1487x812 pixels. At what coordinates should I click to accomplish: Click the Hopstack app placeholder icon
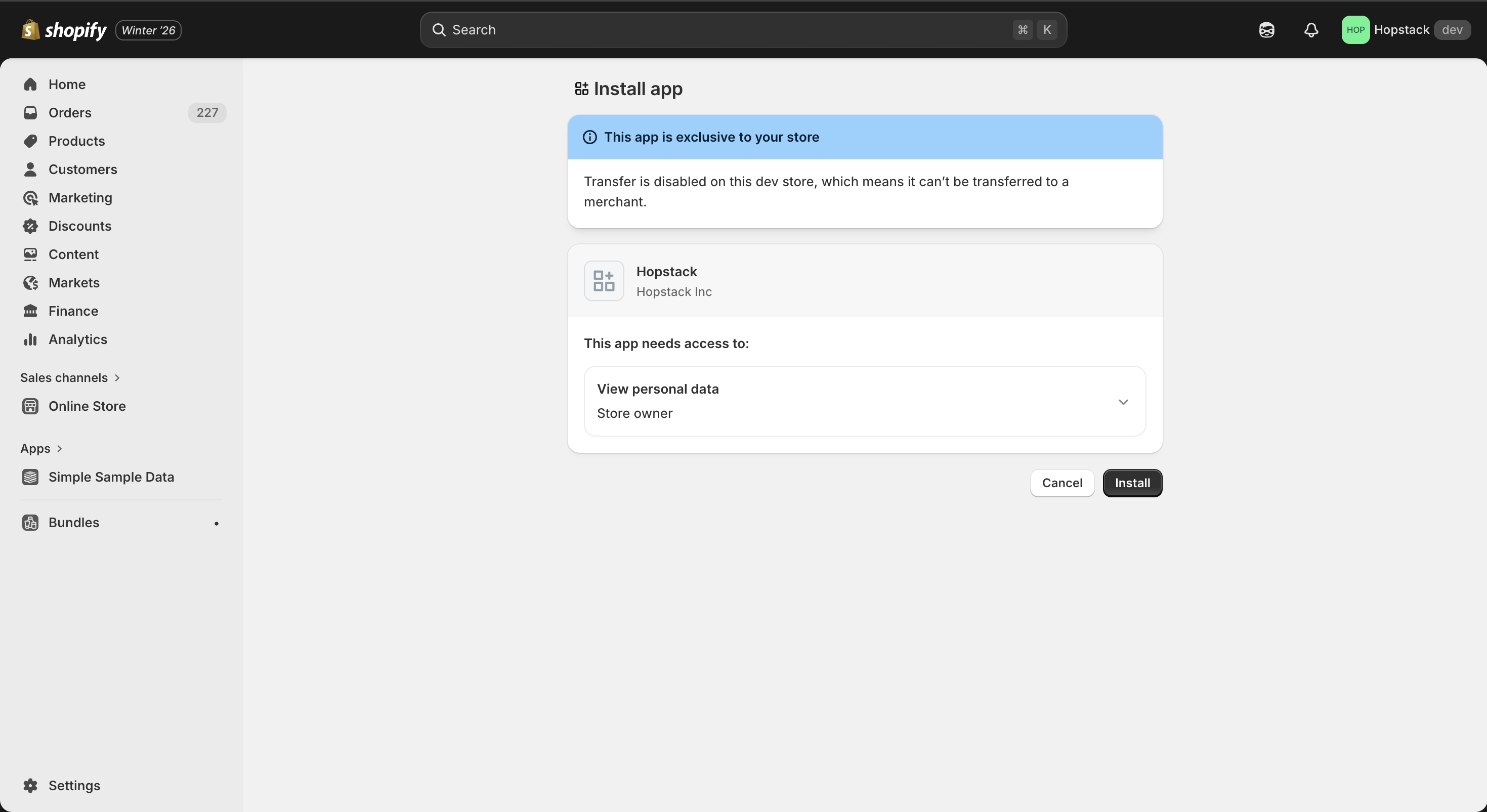[604, 281]
